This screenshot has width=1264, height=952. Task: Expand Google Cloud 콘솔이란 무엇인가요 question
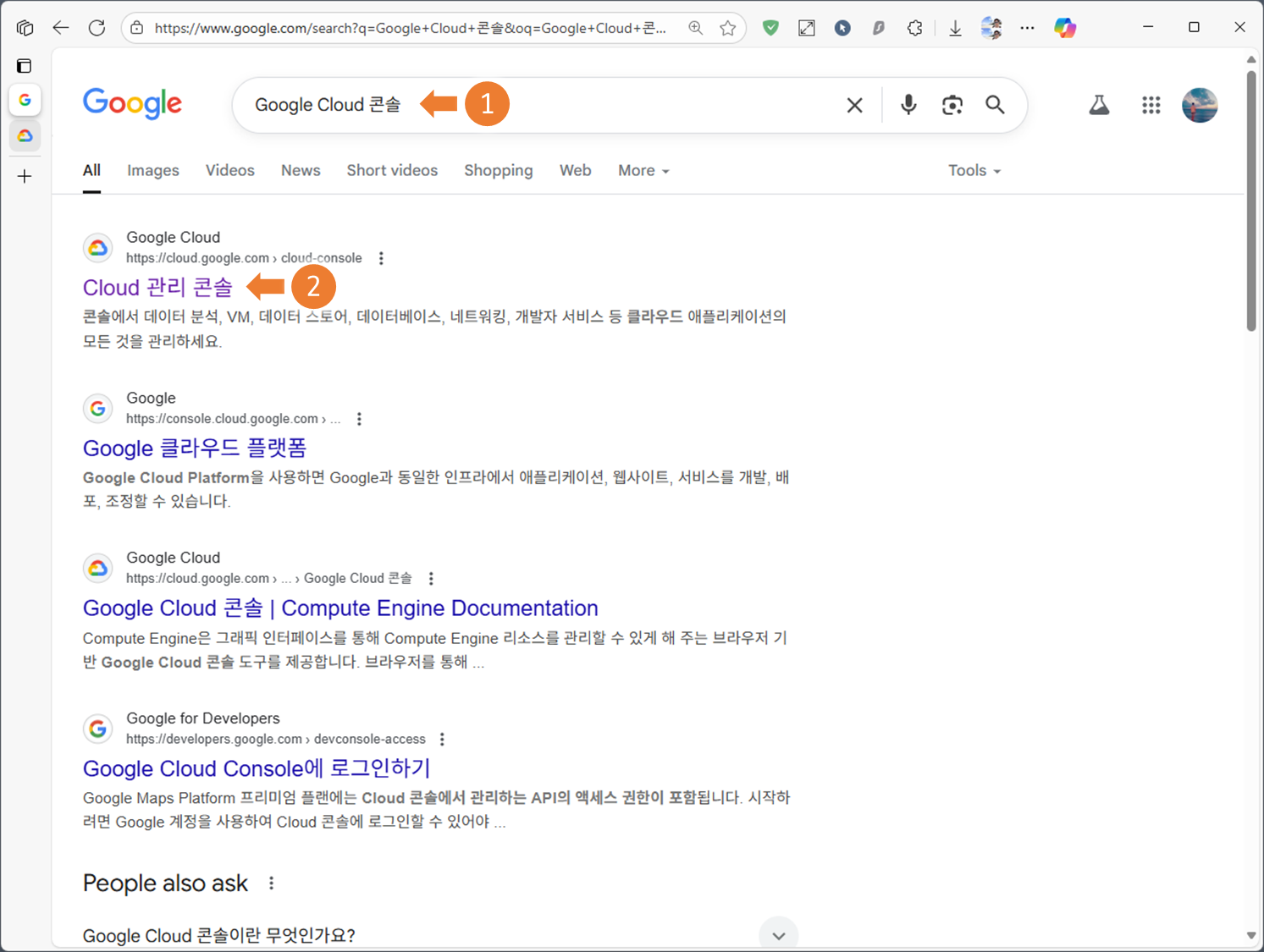(778, 935)
